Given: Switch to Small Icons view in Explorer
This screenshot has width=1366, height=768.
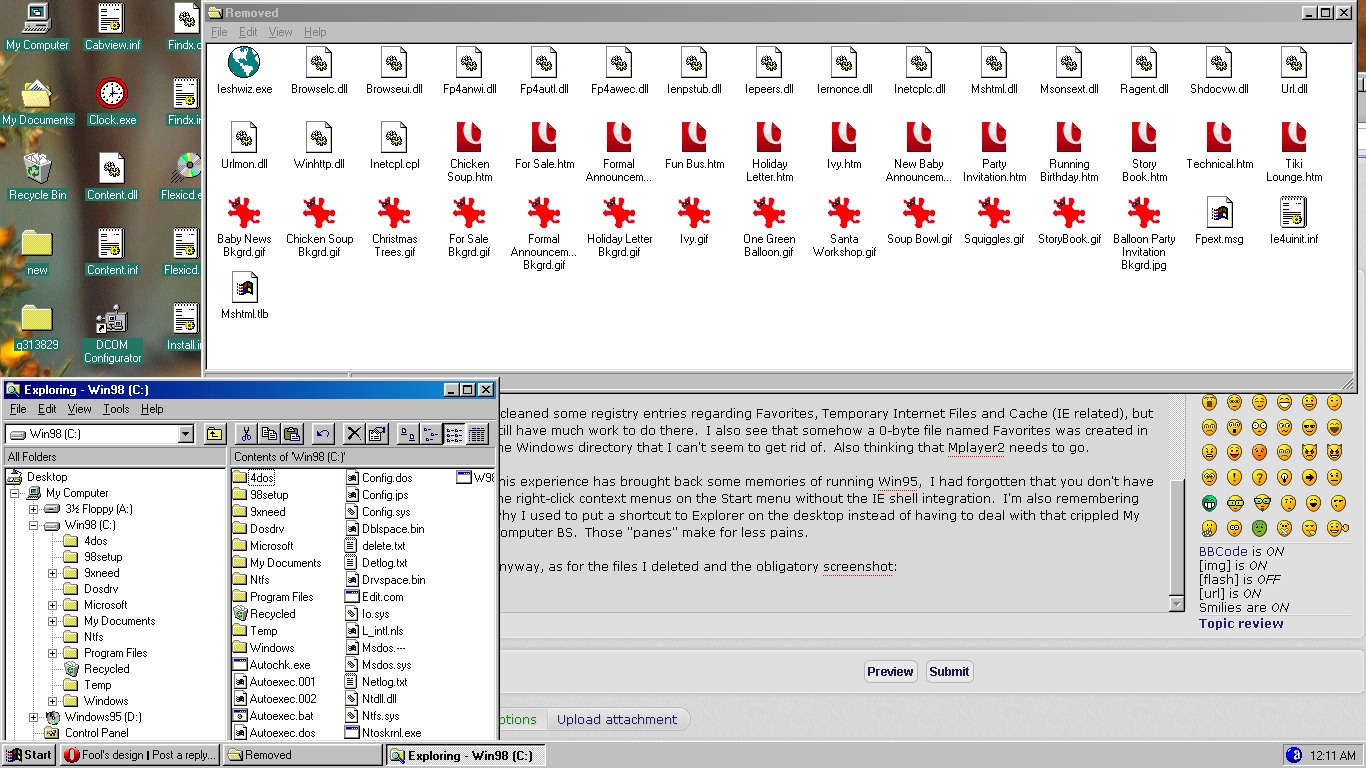Looking at the screenshot, I should coord(431,434).
